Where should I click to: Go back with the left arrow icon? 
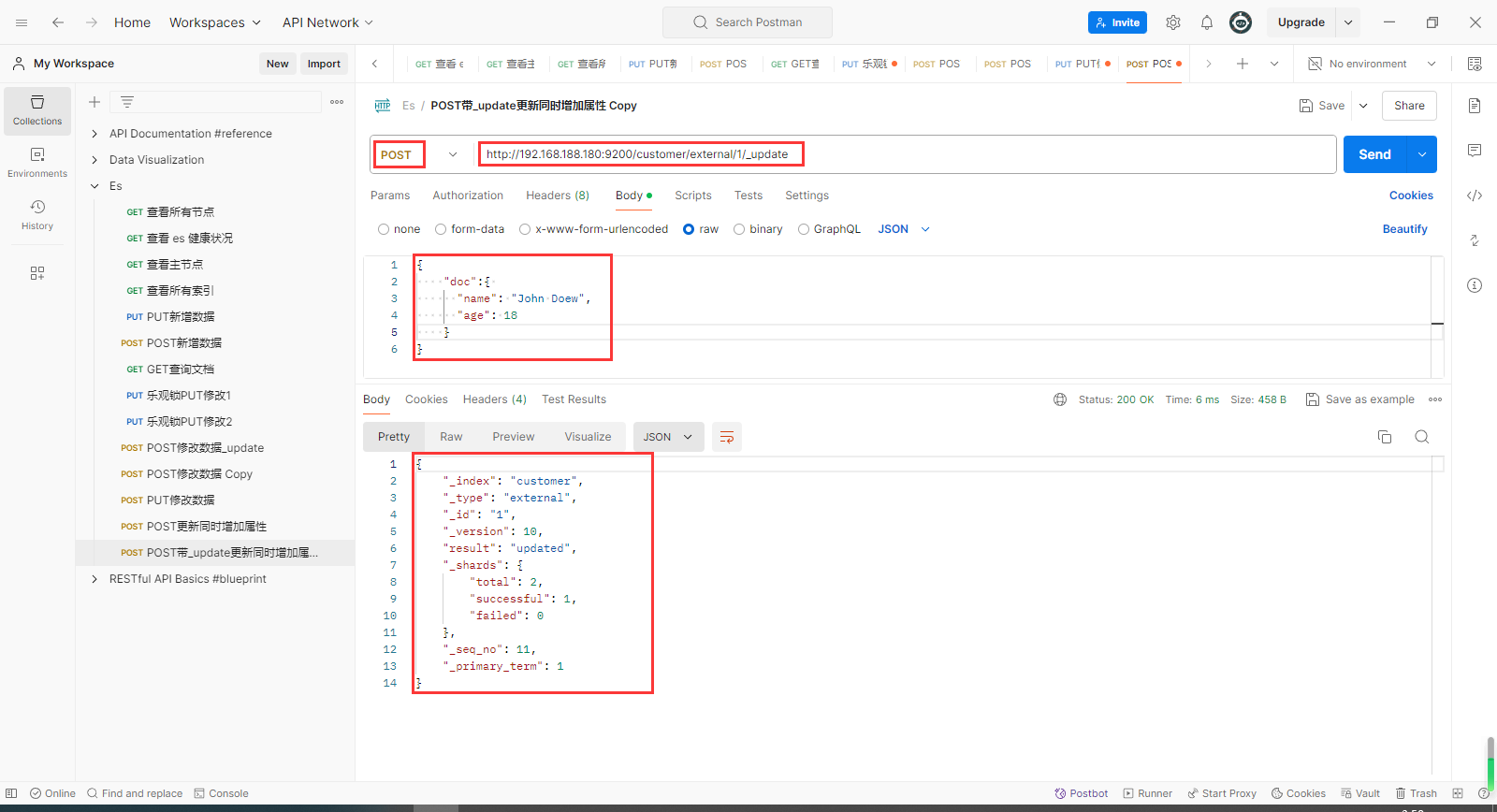58,22
